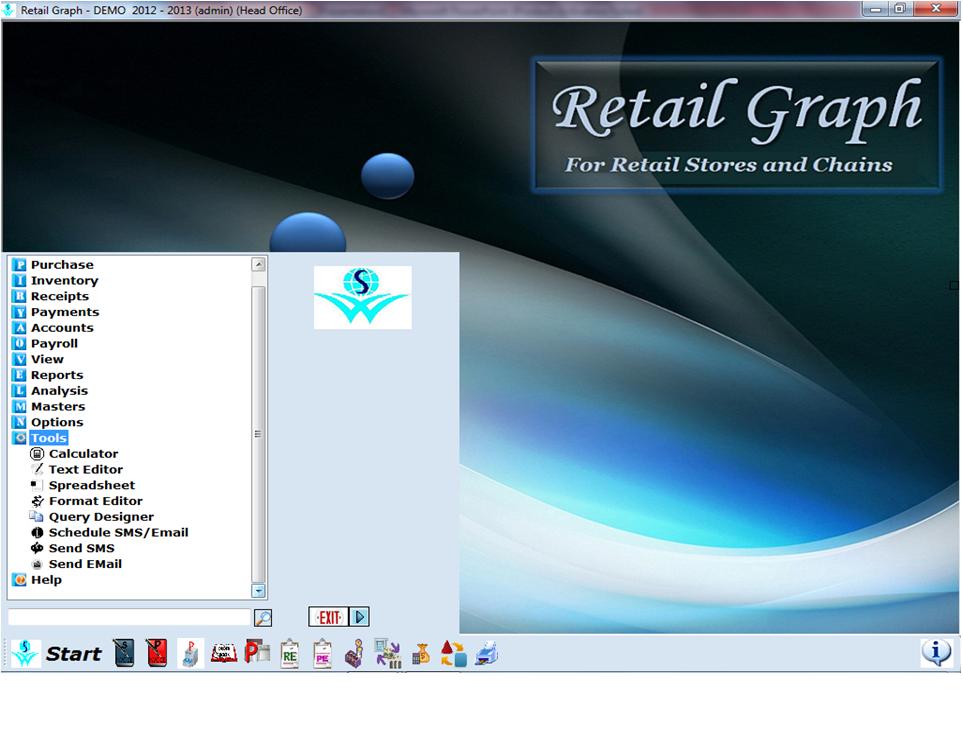This screenshot has height=745, width=963.
Task: Expand the Receipts menu
Action: pos(60,296)
